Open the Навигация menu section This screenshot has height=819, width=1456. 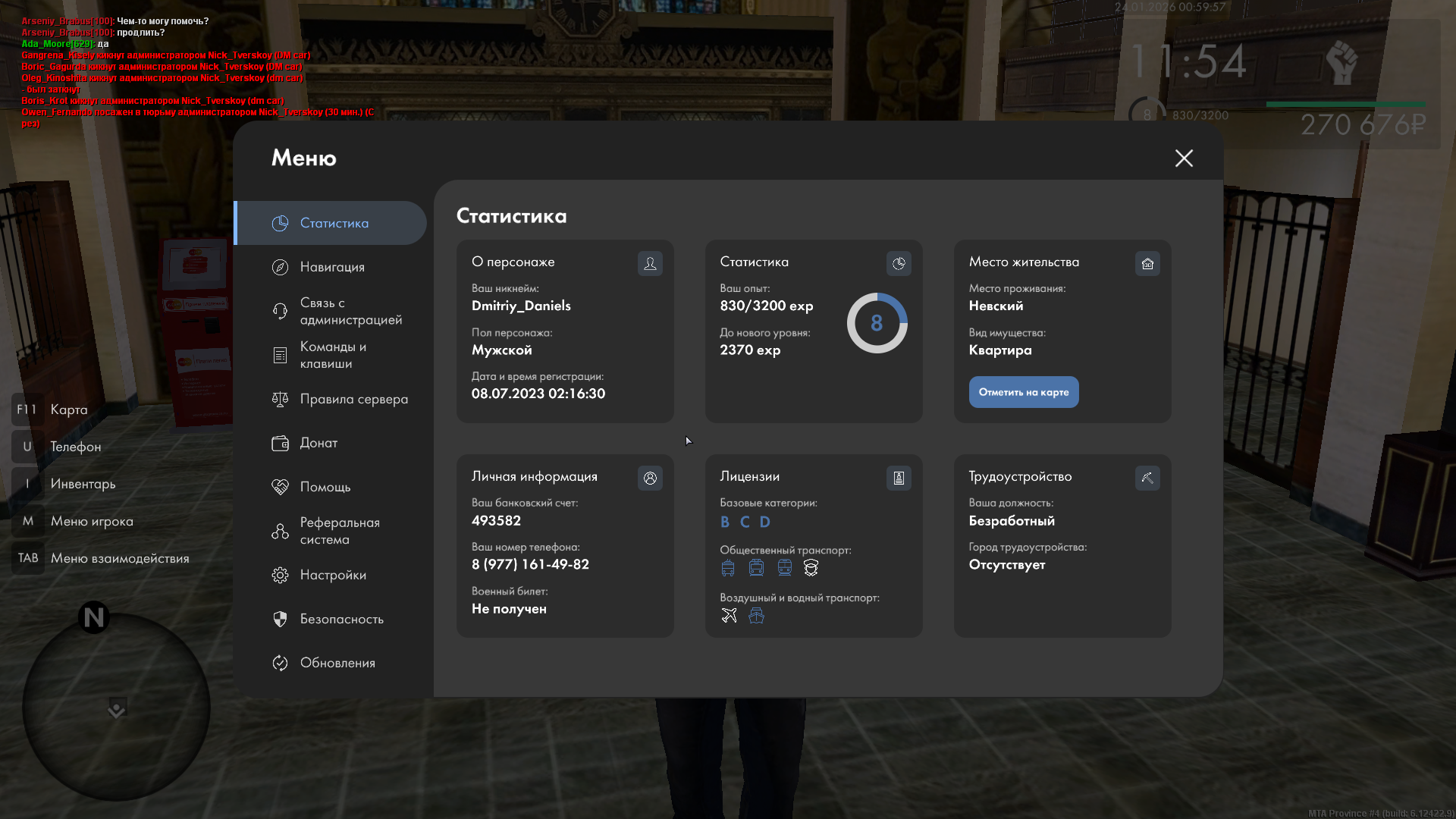tap(331, 267)
